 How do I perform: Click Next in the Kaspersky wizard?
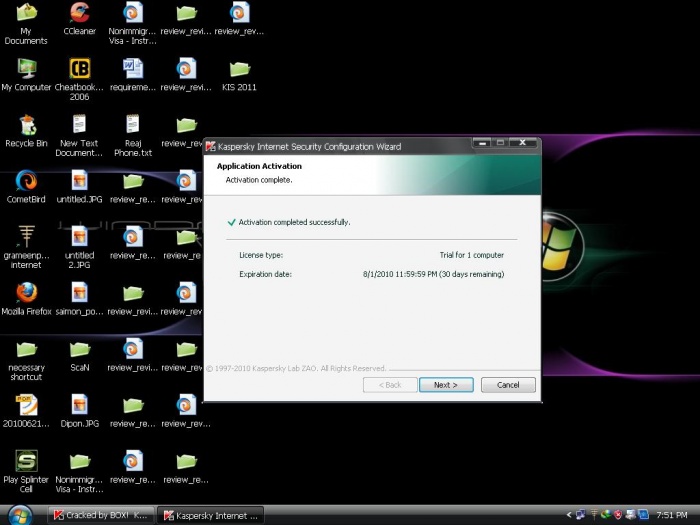(x=446, y=385)
